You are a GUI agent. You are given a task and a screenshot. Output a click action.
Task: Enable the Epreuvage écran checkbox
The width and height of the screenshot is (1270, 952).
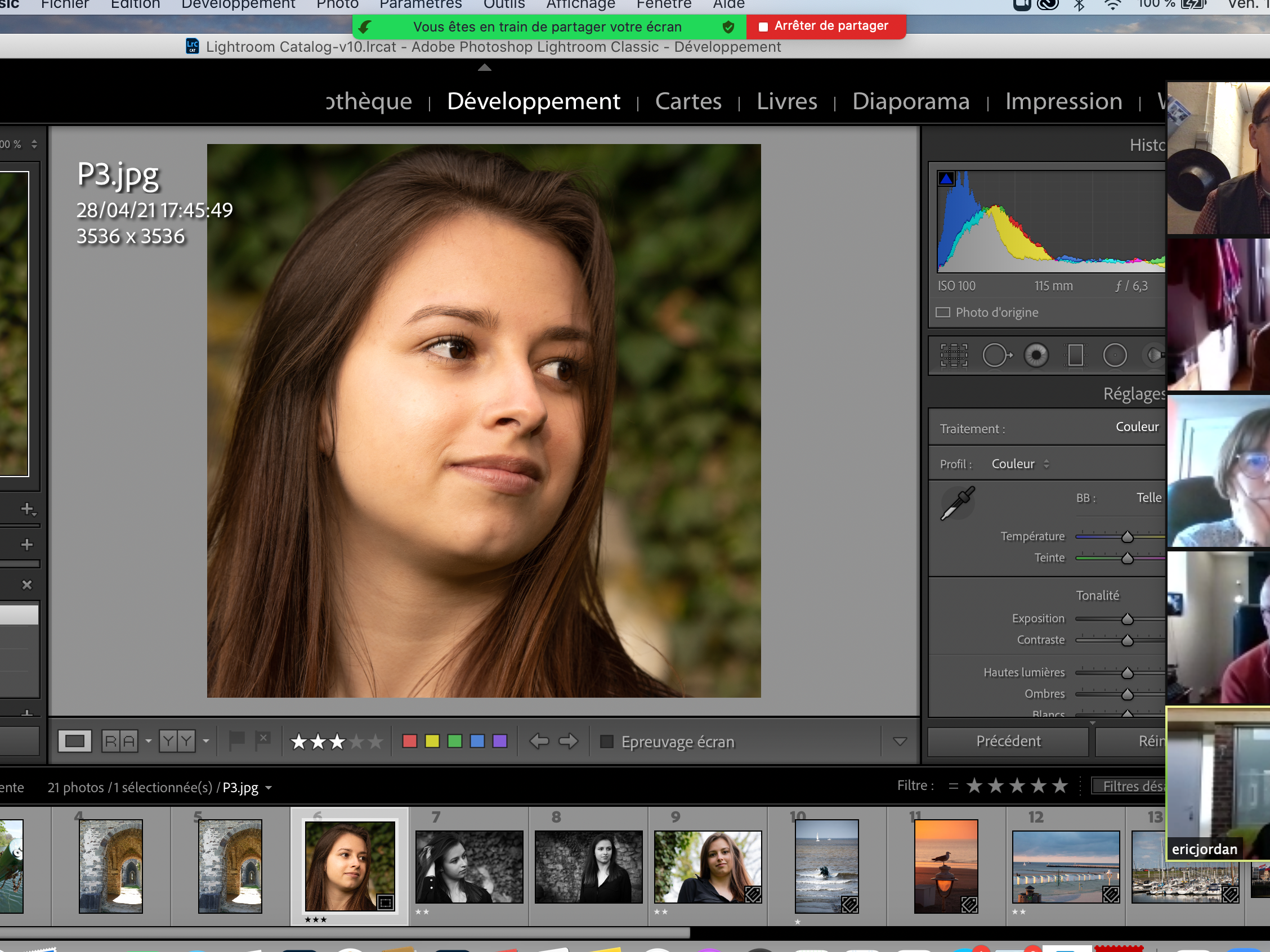coord(606,742)
